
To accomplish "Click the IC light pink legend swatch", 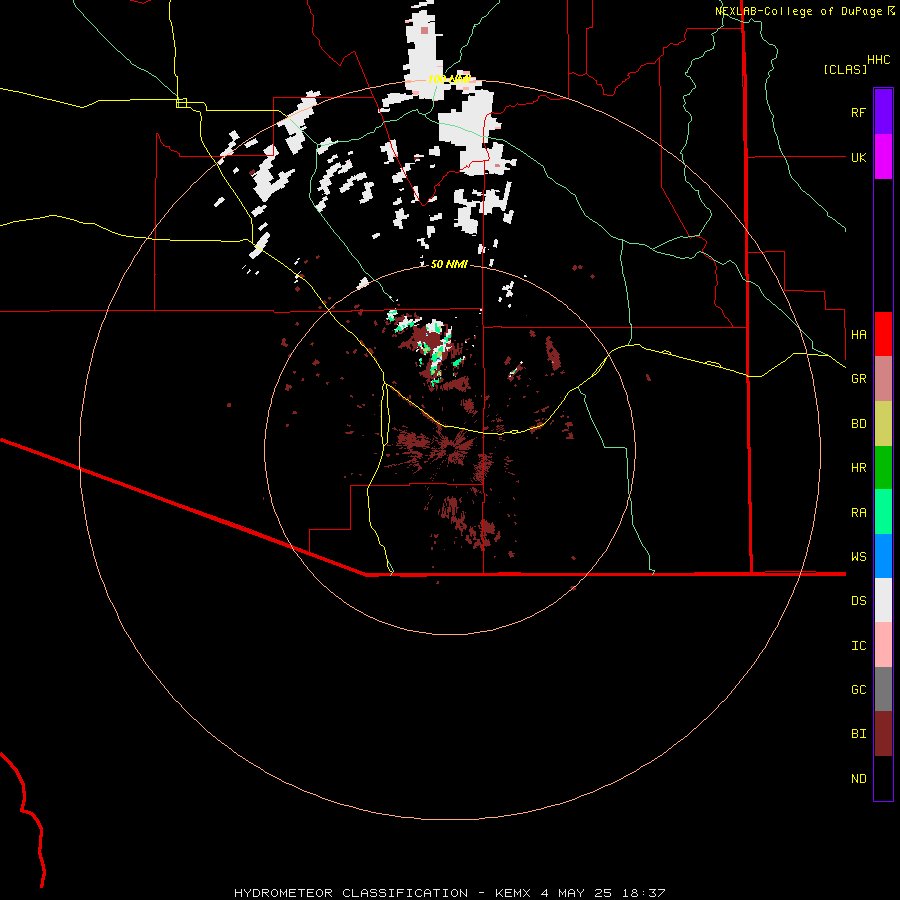I will tap(883, 645).
